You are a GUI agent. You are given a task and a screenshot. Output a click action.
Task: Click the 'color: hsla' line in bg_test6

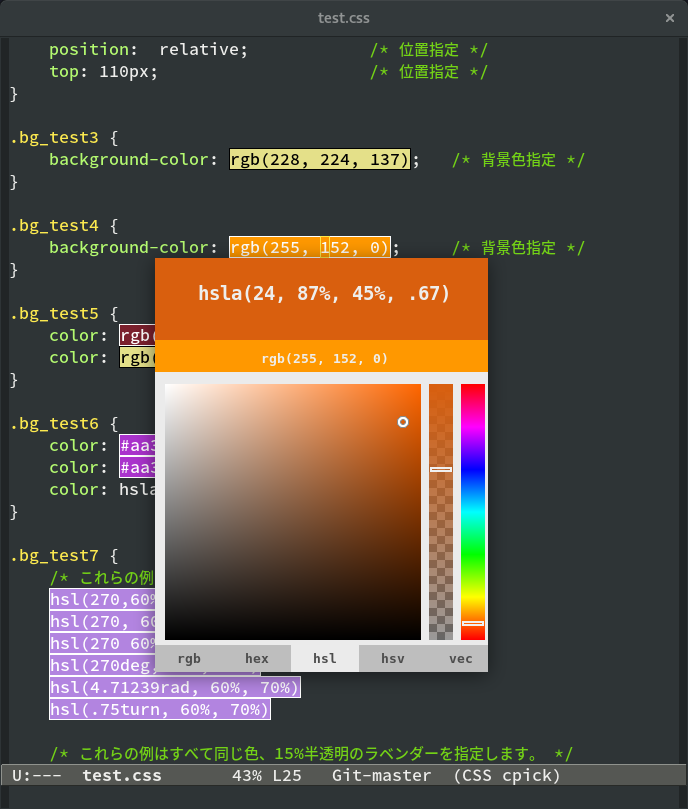click(x=102, y=489)
